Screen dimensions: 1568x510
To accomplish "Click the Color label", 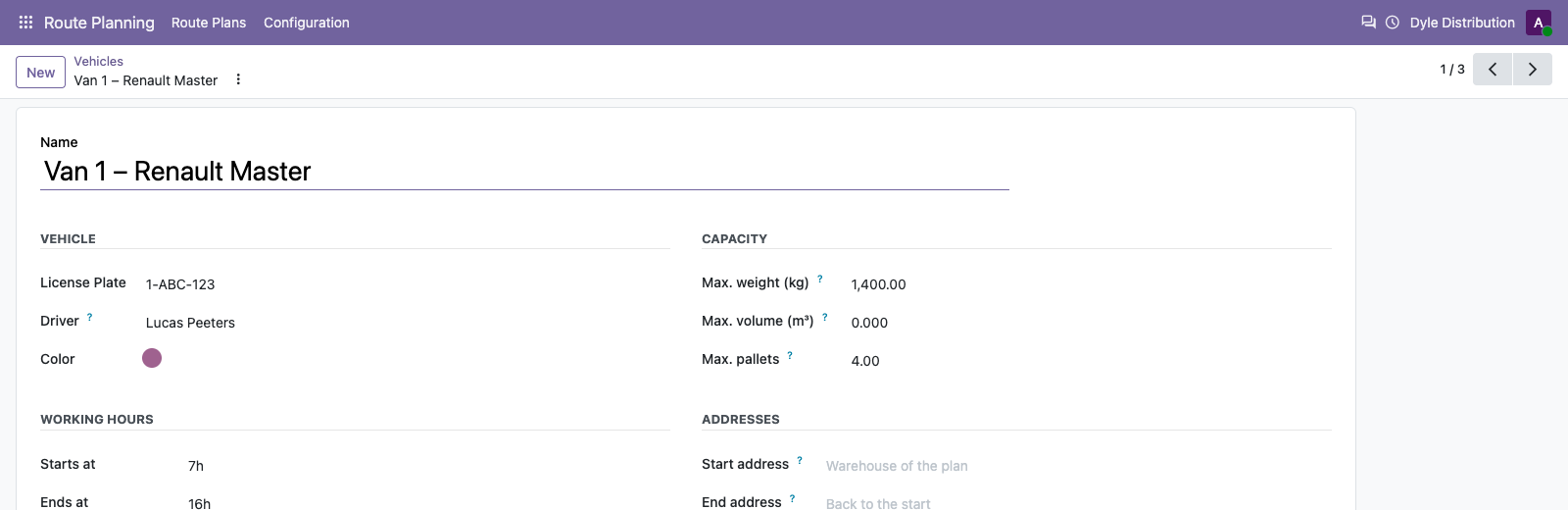I will click(x=58, y=359).
